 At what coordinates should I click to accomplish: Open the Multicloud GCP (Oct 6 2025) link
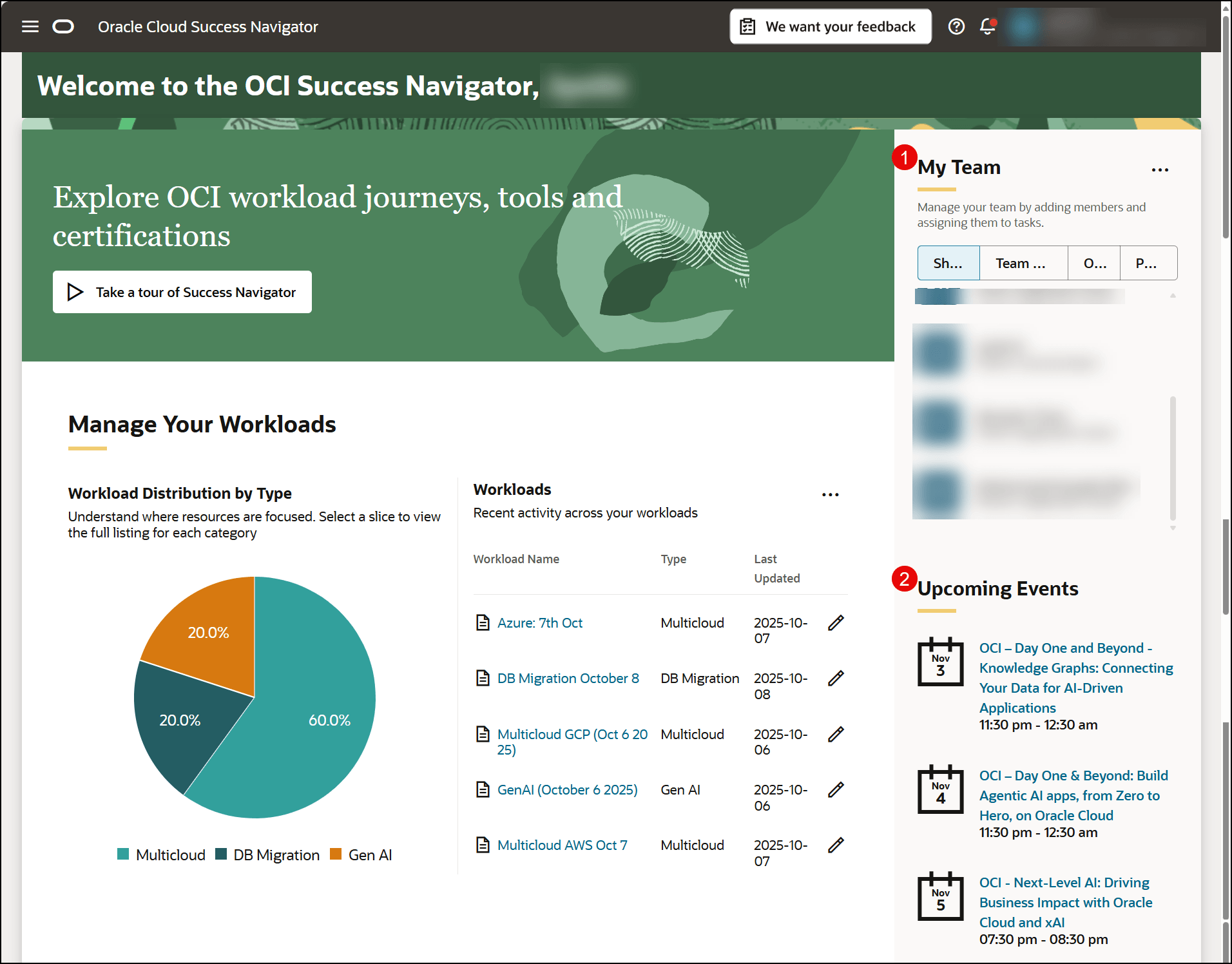point(572,742)
